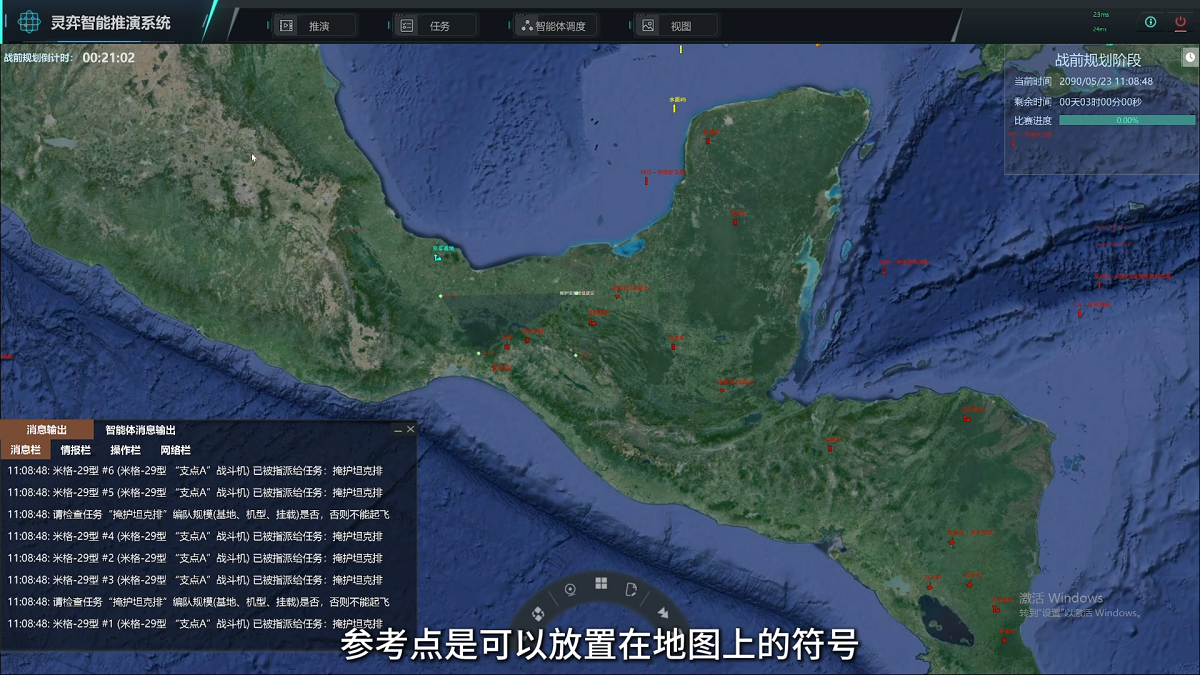Open the 推演 menu
Screen dimensions: 1200x675
(315, 26)
